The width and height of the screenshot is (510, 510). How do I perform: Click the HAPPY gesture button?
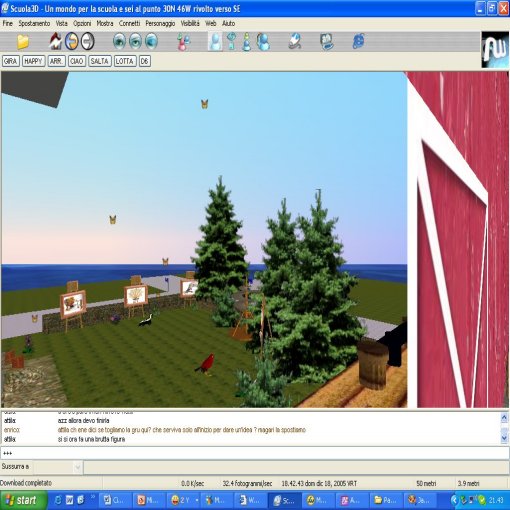34,61
